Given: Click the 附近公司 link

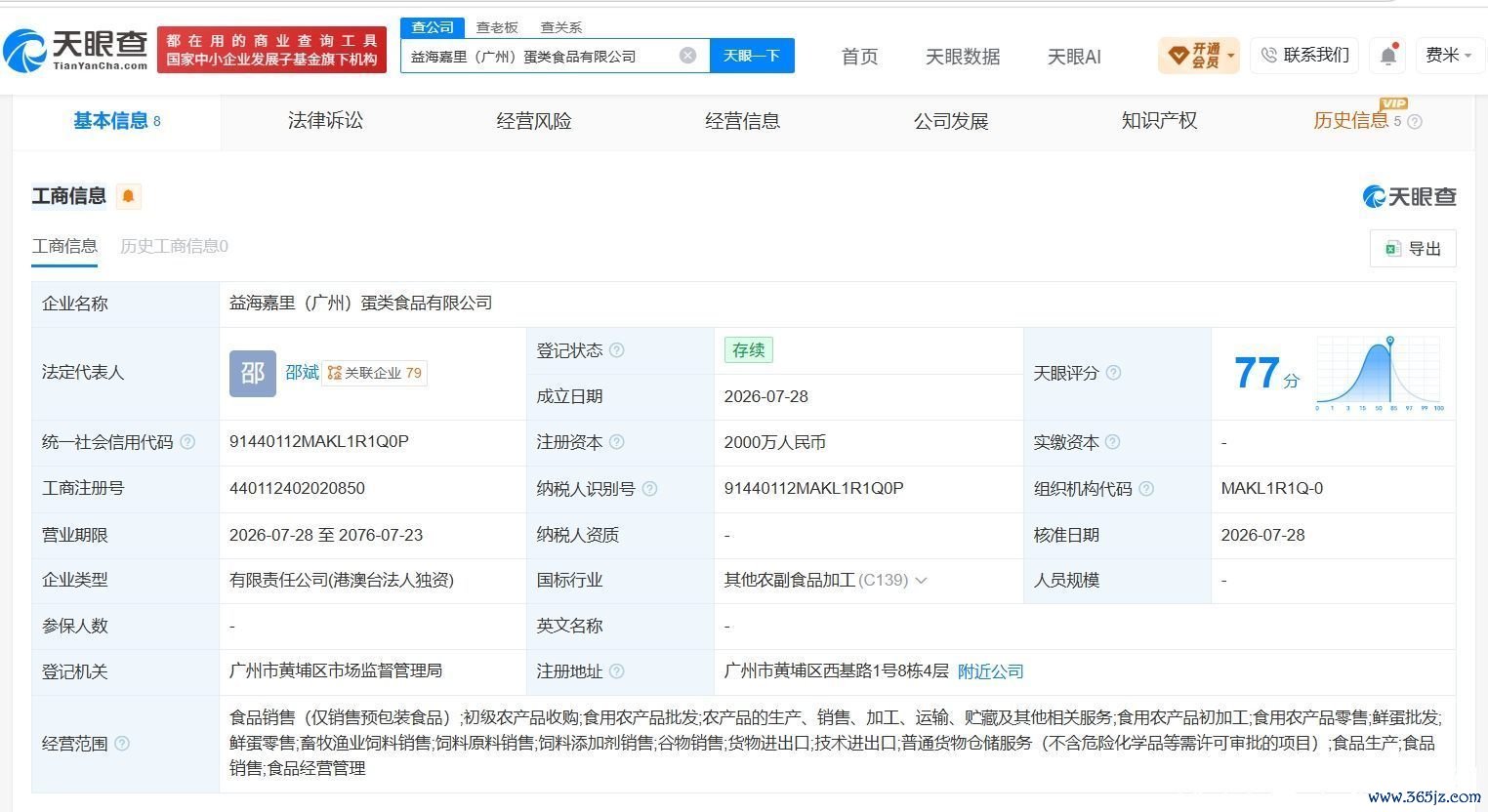Looking at the screenshot, I should 990,671.
